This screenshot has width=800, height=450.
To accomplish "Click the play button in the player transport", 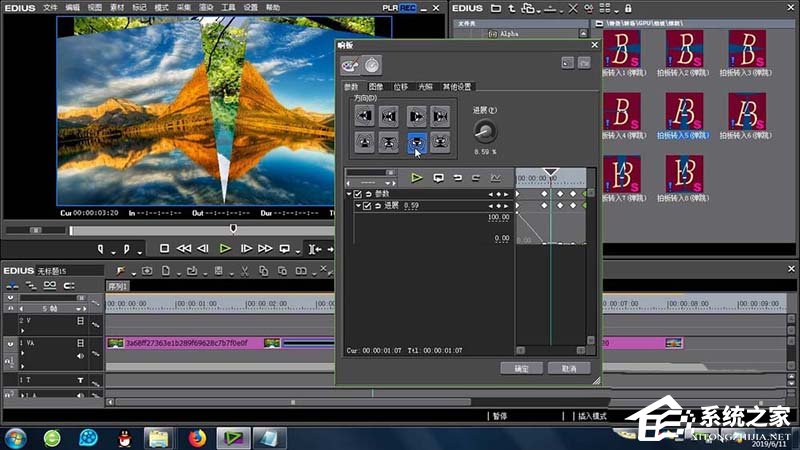I will pos(225,248).
